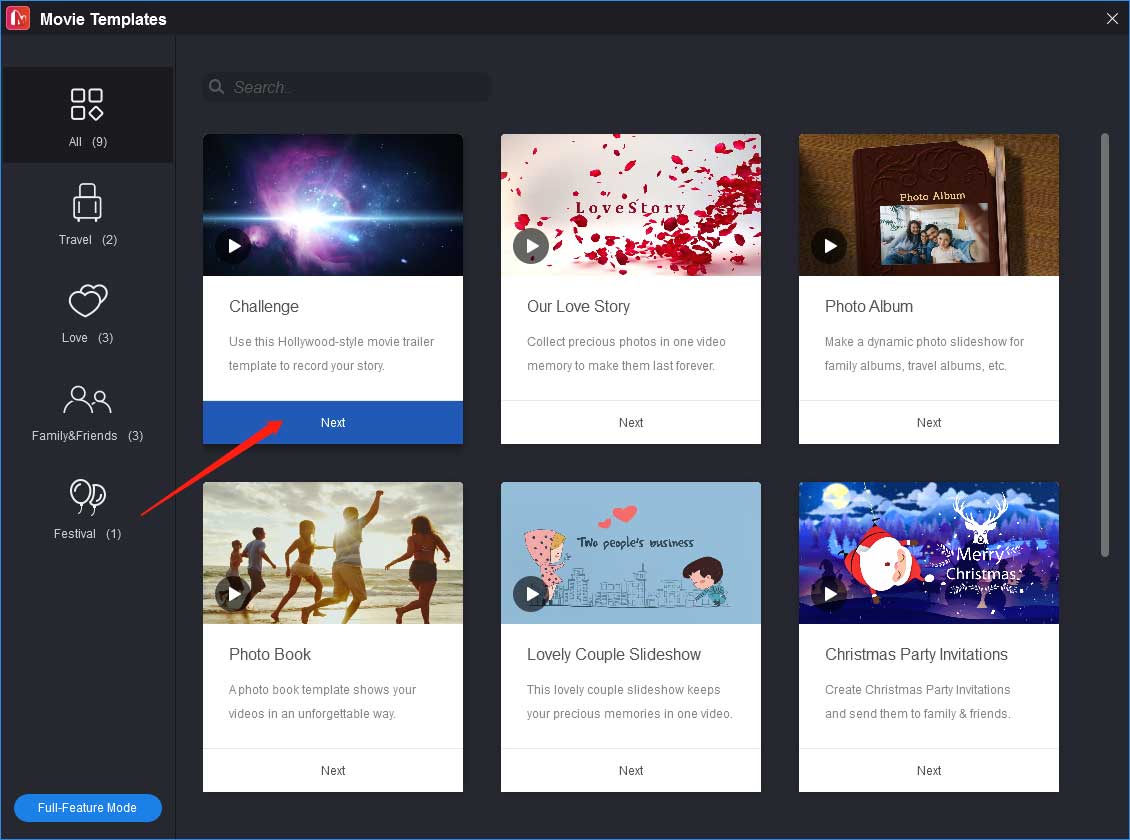Viewport: 1130px width, 840px height.
Task: Open the Festival balloons category
Action: pyautogui.click(x=87, y=496)
